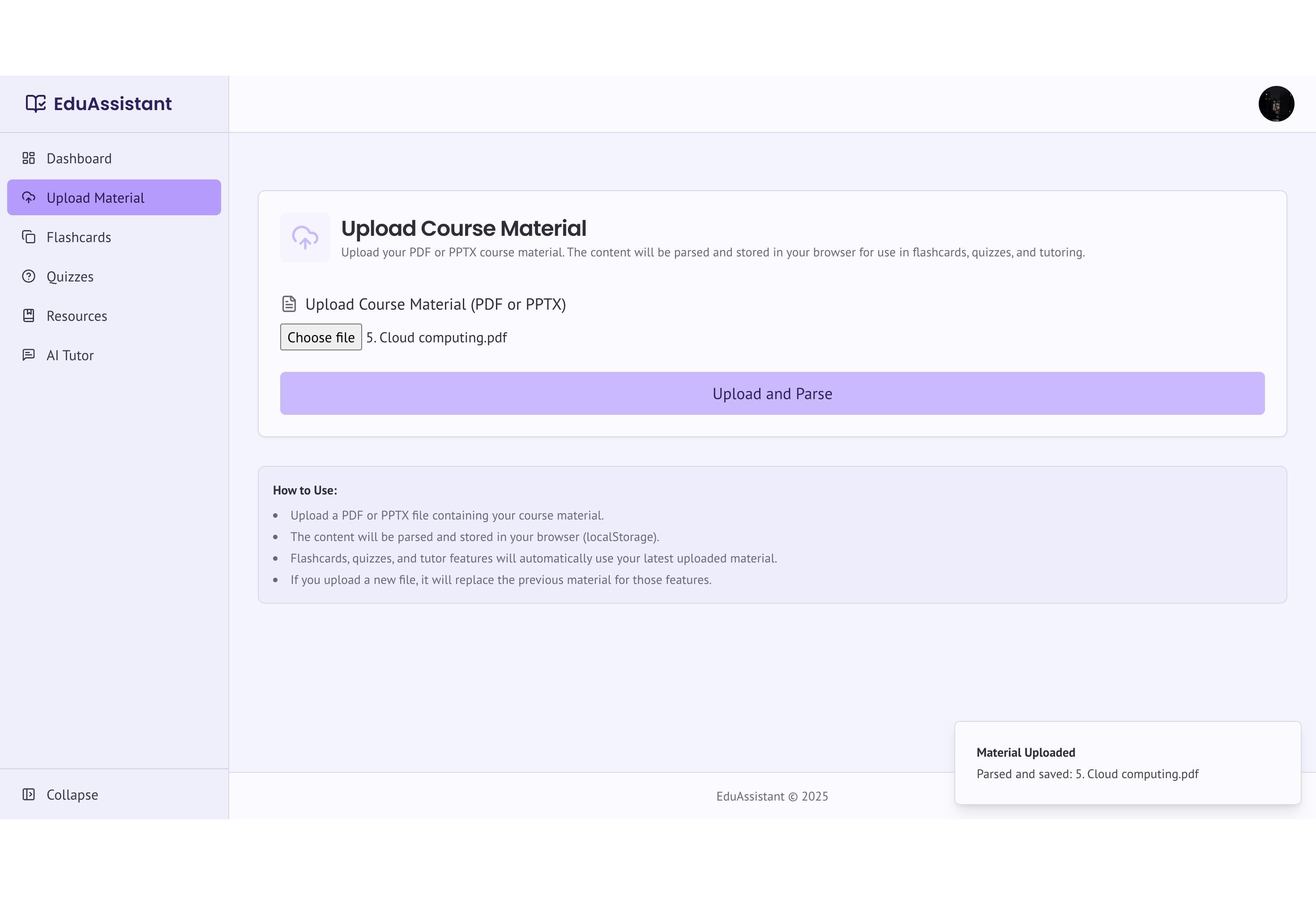The height and width of the screenshot is (916, 1316).
Task: Click the selected file name 5. Cloud computing.pdf
Action: click(x=437, y=338)
